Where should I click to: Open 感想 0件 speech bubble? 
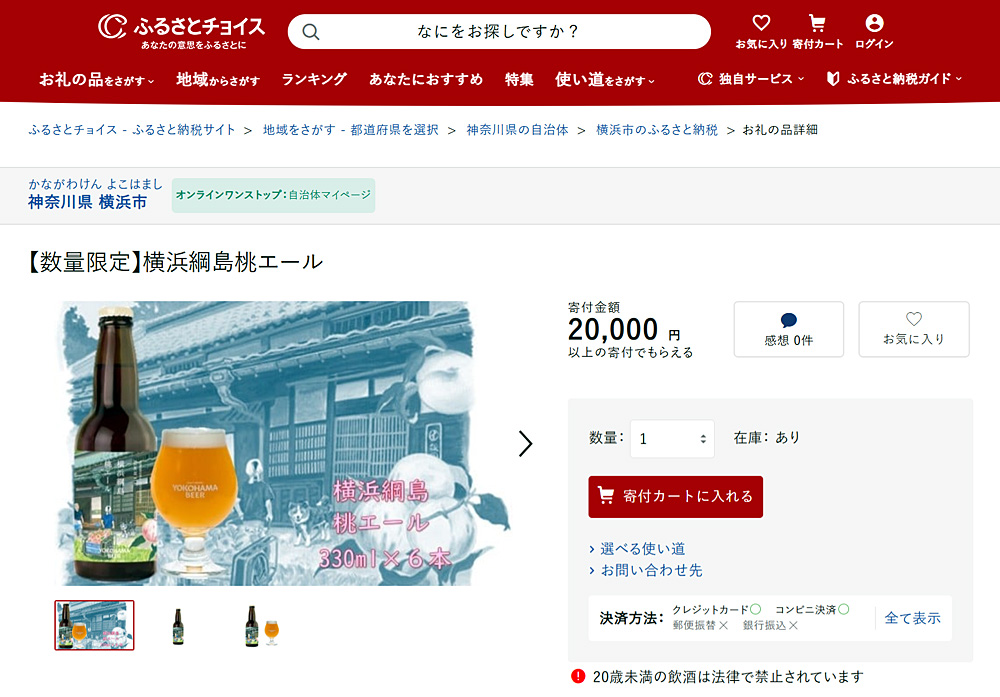click(789, 329)
